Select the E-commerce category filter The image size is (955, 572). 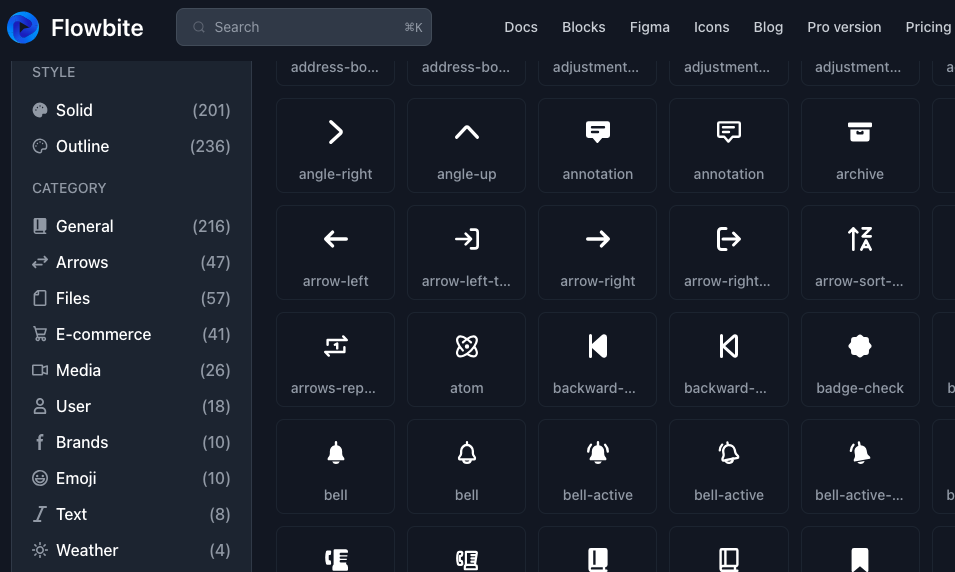[x=103, y=334]
